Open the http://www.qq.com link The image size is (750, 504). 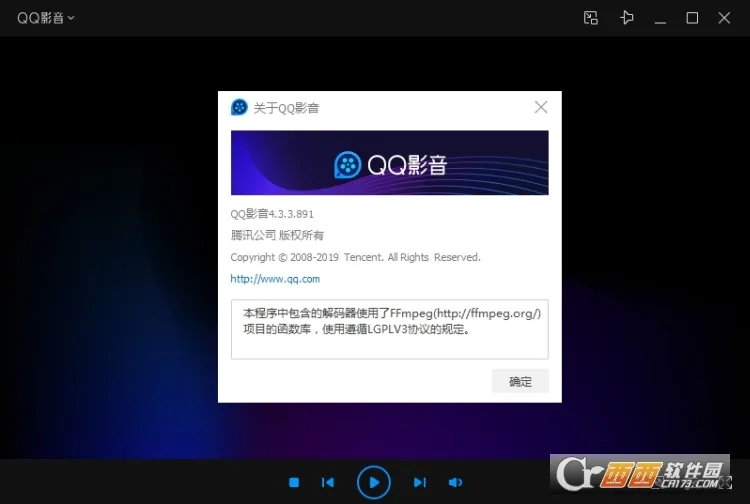(275, 279)
